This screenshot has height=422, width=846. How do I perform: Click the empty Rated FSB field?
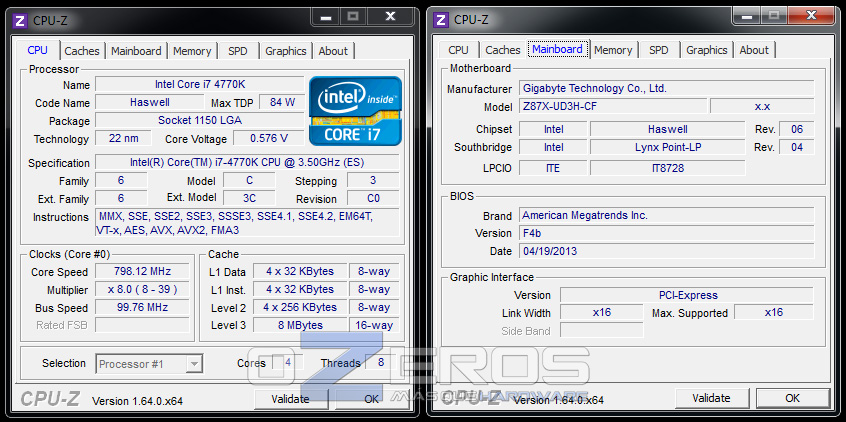coord(142,325)
